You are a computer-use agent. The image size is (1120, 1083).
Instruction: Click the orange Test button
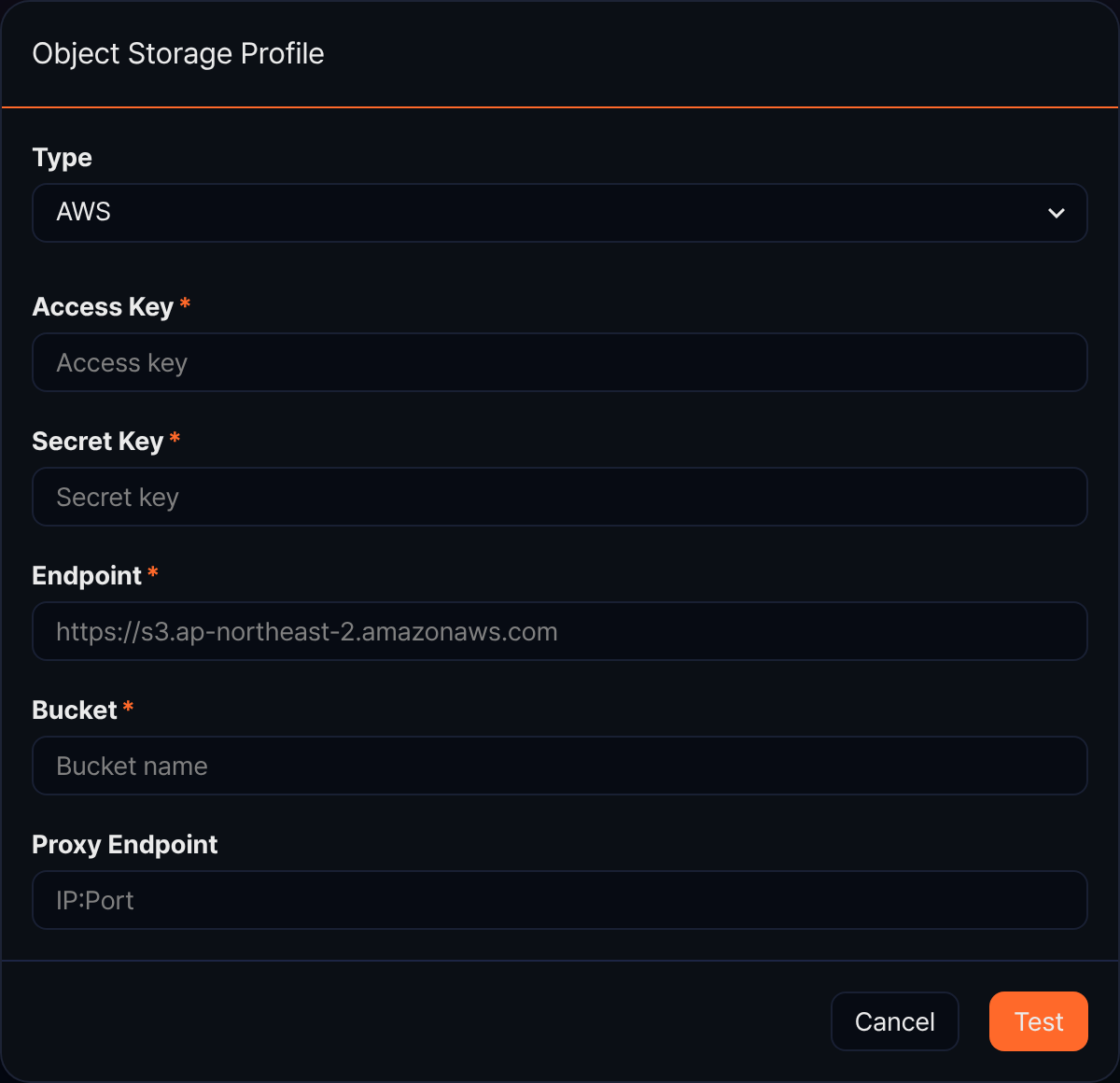click(x=1039, y=1021)
